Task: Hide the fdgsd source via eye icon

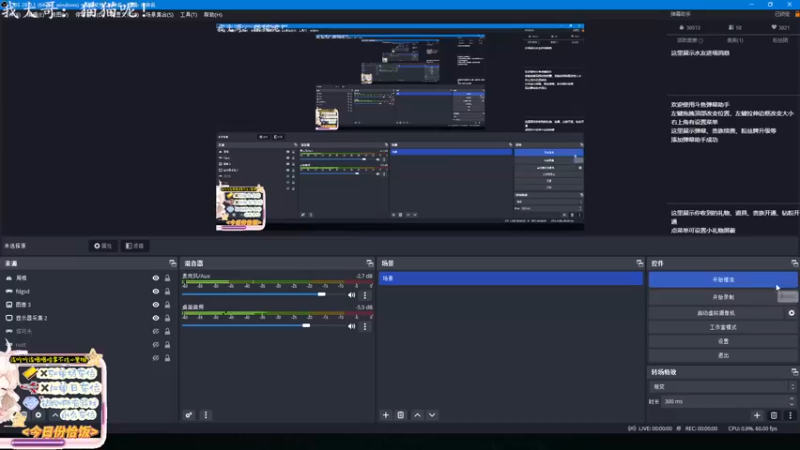Action: tap(156, 291)
